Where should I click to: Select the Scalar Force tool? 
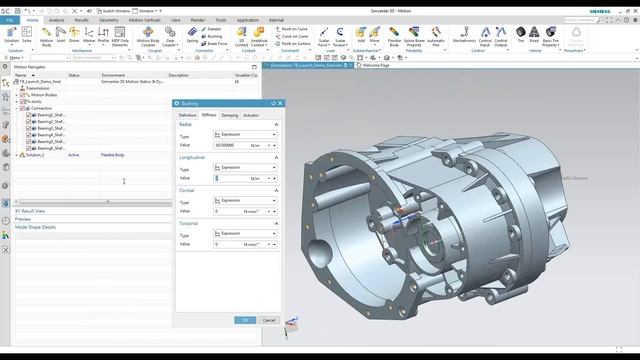(x=324, y=36)
